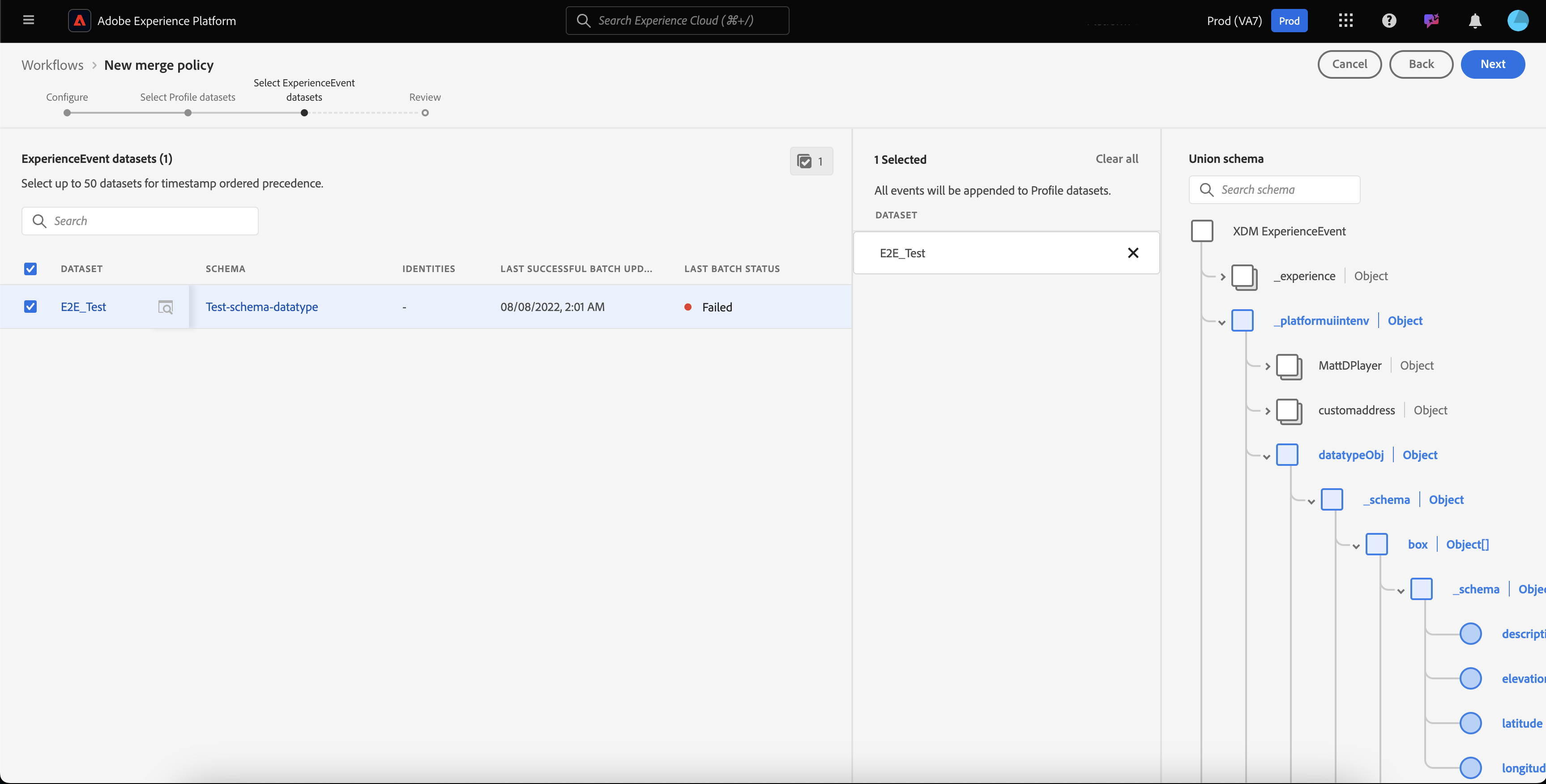Click the purple feedback chat icon
Viewport: 1546px width, 784px height.
pos(1431,21)
